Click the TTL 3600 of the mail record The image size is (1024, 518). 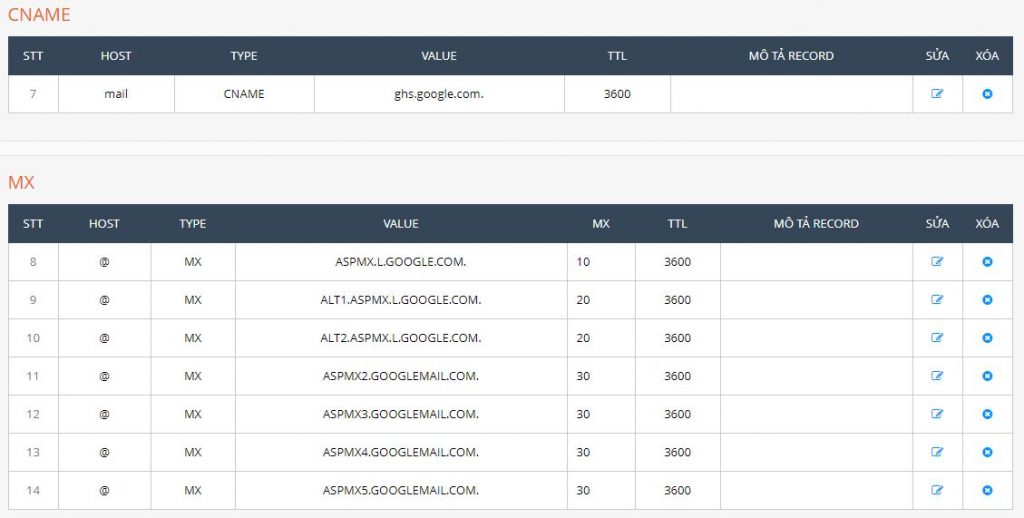click(x=617, y=94)
